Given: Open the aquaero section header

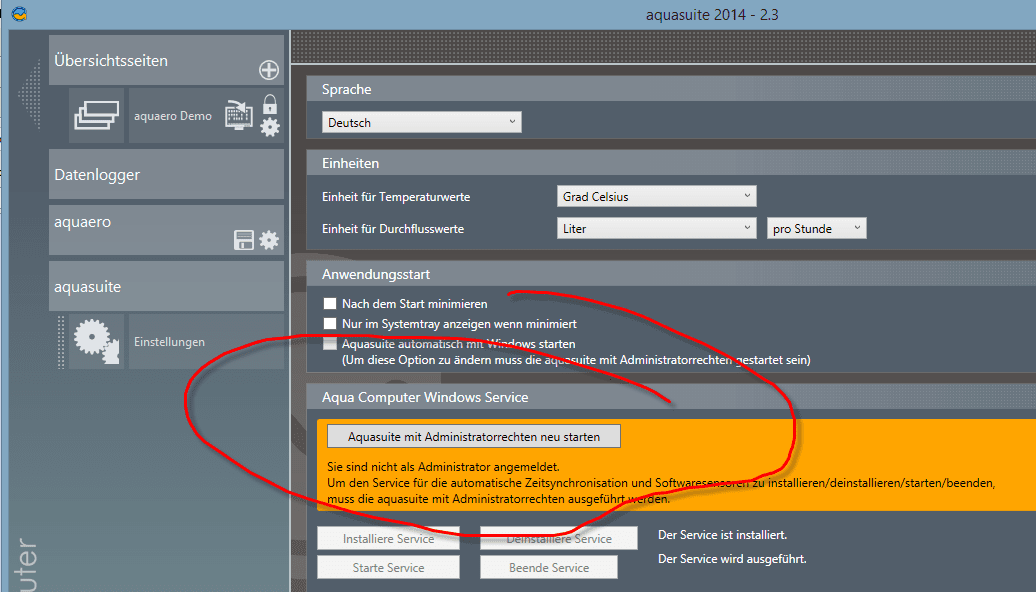Looking at the screenshot, I should (166, 230).
